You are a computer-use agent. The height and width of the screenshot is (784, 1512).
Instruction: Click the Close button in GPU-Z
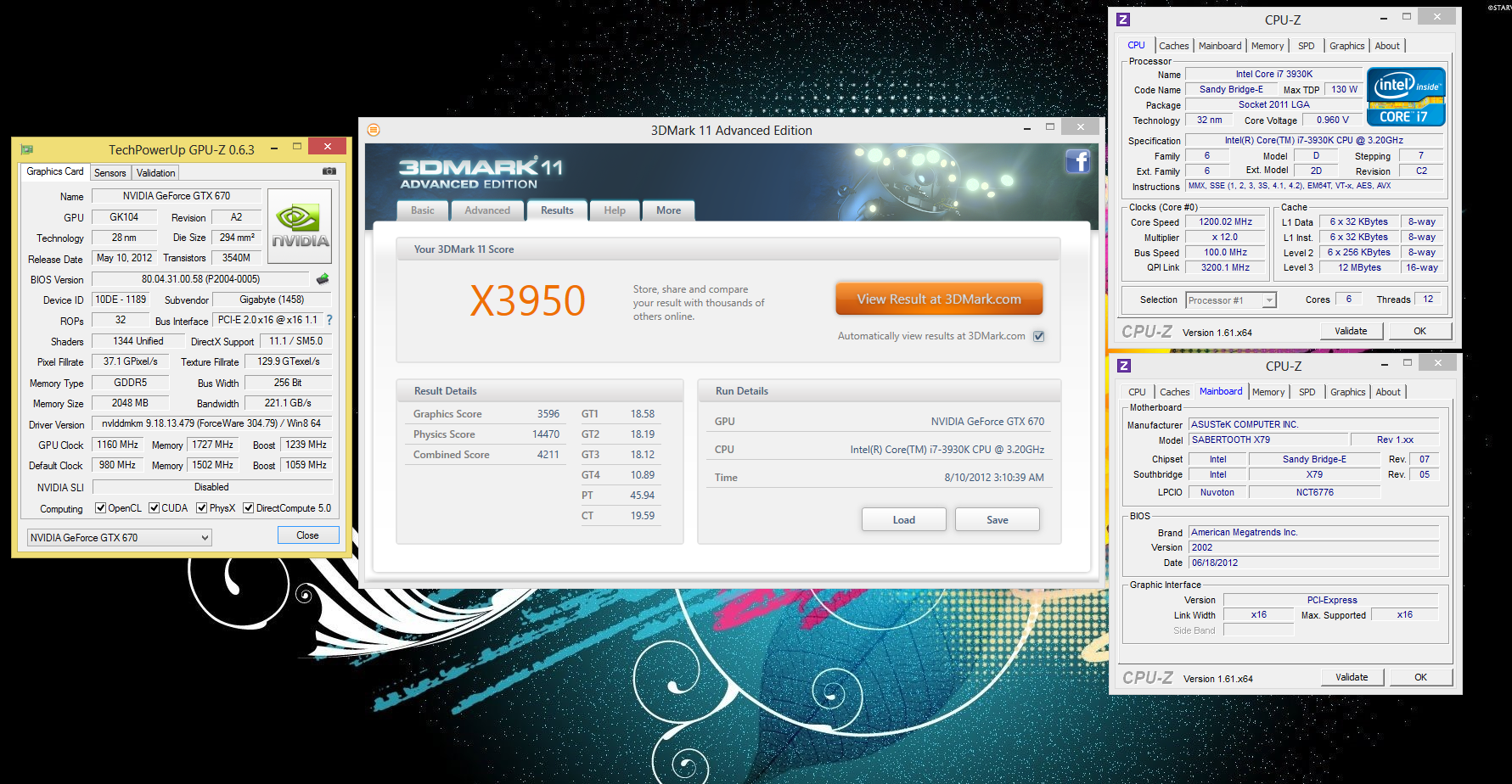tap(307, 535)
